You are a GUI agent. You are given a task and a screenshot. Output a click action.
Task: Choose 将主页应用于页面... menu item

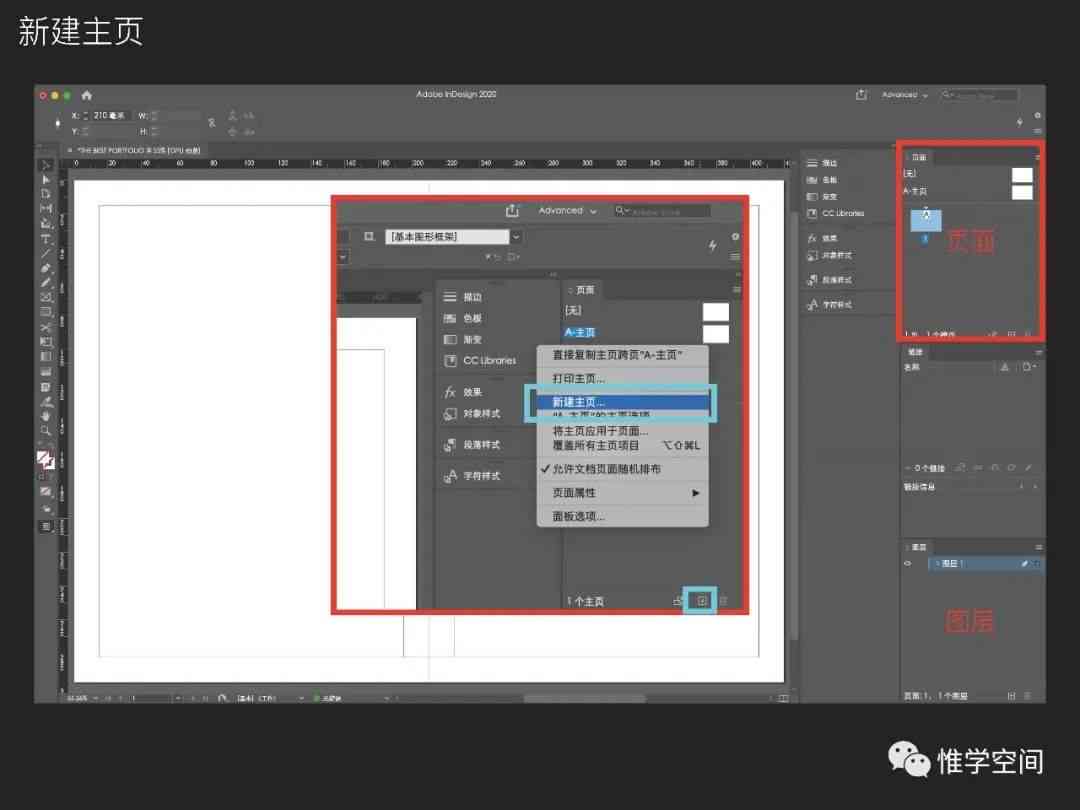[x=622, y=431]
